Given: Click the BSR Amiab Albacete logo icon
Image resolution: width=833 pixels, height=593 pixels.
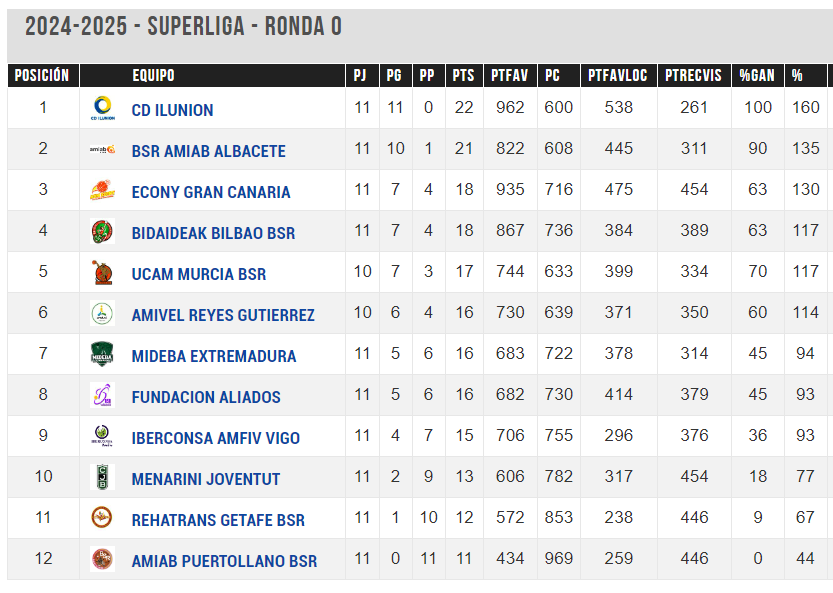Looking at the screenshot, I should pyautogui.click(x=103, y=149).
